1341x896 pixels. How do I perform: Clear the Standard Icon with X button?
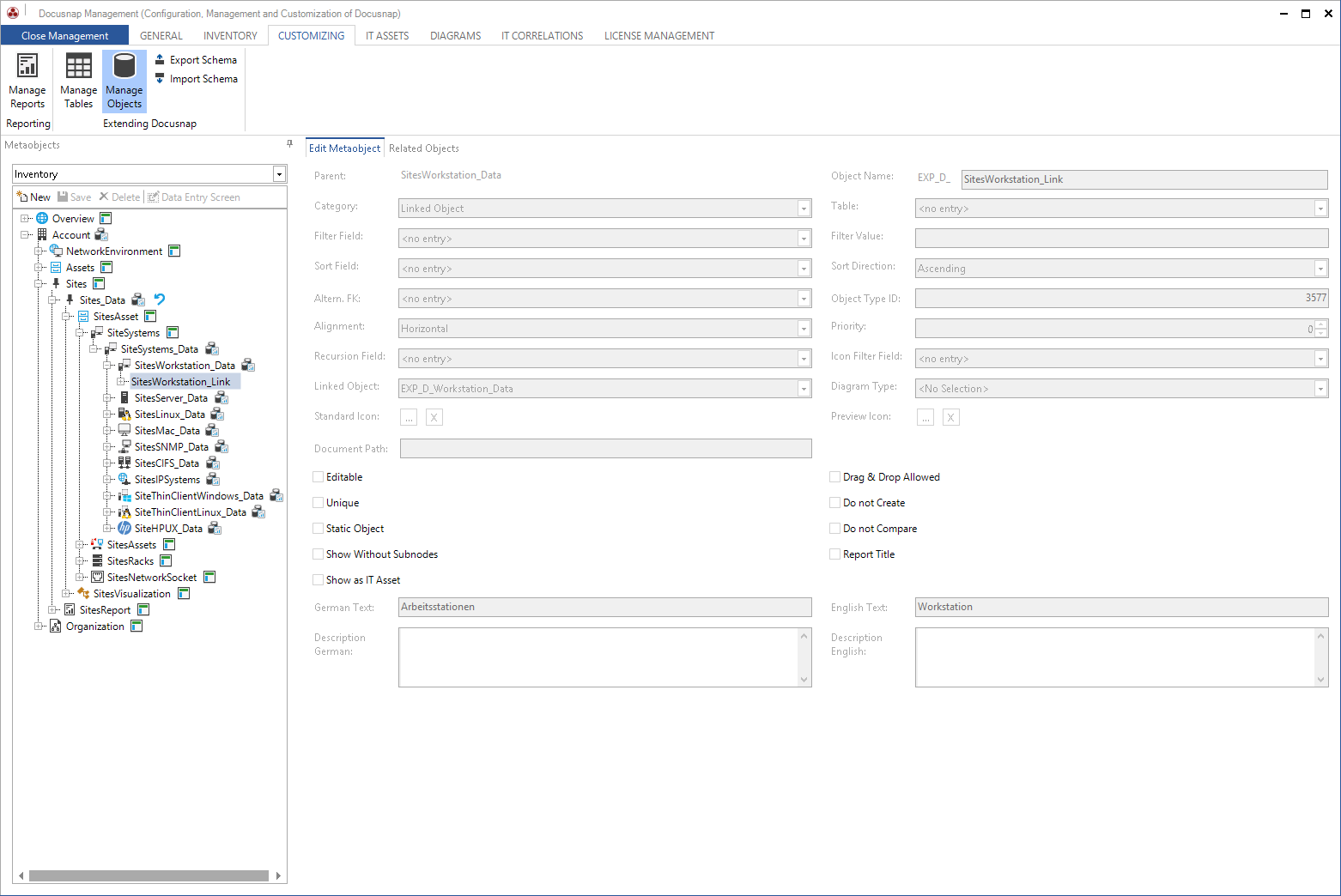[434, 417]
